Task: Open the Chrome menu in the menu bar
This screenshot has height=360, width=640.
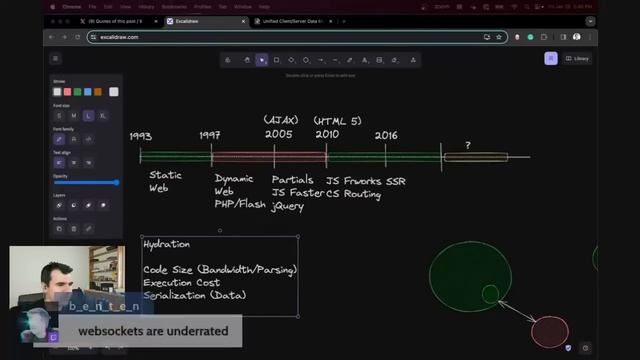Action: click(x=71, y=7)
